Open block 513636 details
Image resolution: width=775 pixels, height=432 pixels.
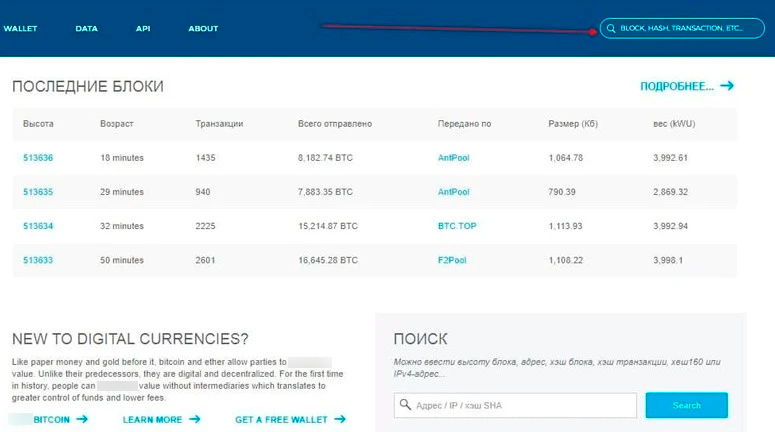click(38, 158)
